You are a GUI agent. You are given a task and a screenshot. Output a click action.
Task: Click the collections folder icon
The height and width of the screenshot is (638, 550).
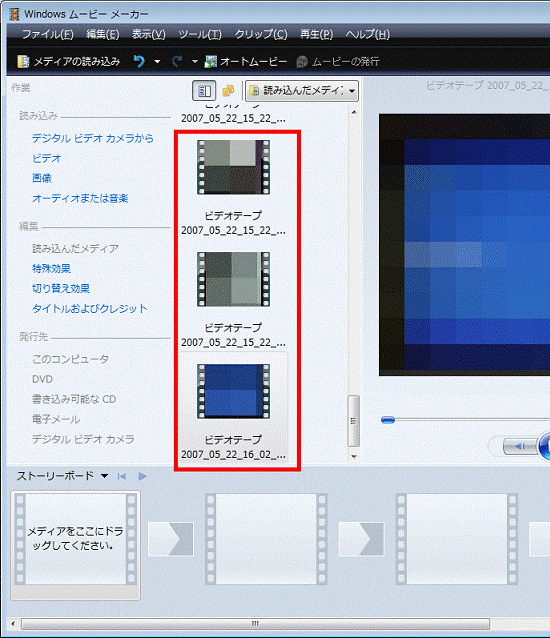coord(228,90)
